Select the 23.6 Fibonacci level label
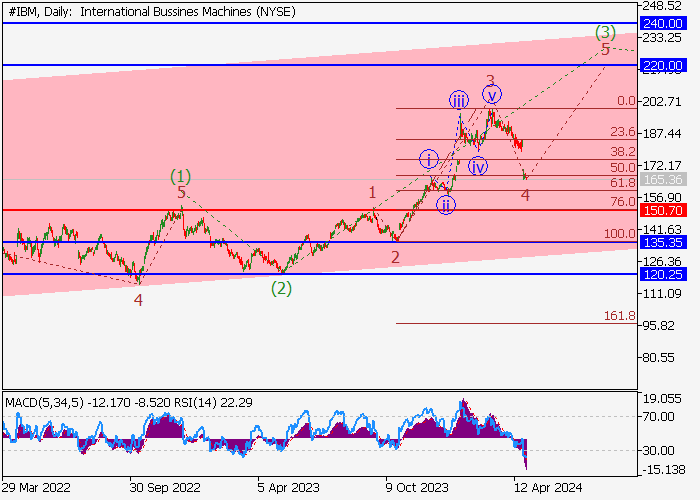The width and height of the screenshot is (700, 500). [623, 132]
